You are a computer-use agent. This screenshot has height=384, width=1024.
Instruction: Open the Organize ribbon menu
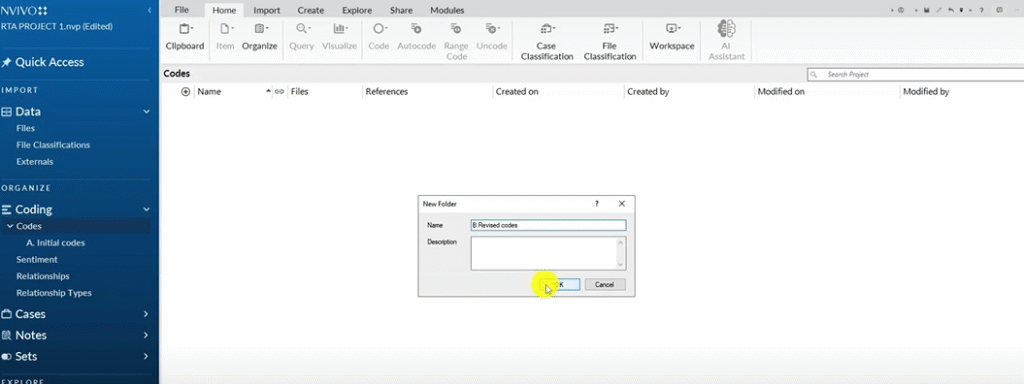260,38
